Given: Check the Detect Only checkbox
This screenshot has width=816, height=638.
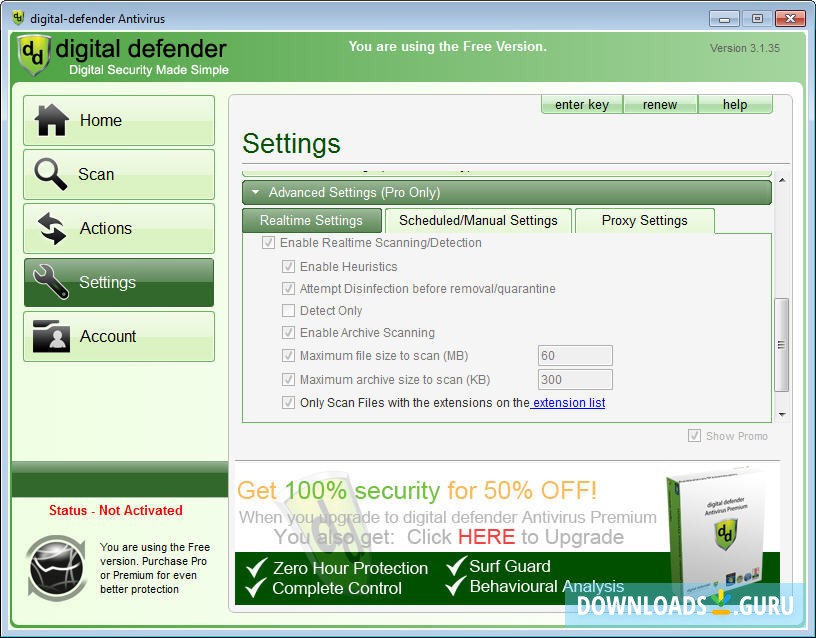Looking at the screenshot, I should 288,311.
